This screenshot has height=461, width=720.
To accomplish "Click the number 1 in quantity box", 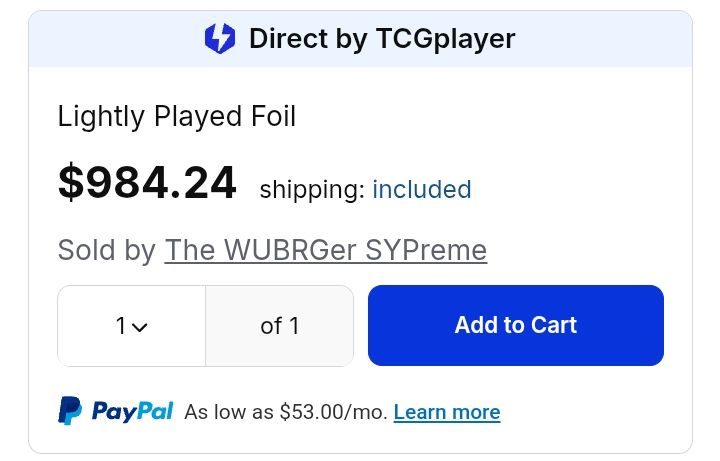I will tap(121, 326).
